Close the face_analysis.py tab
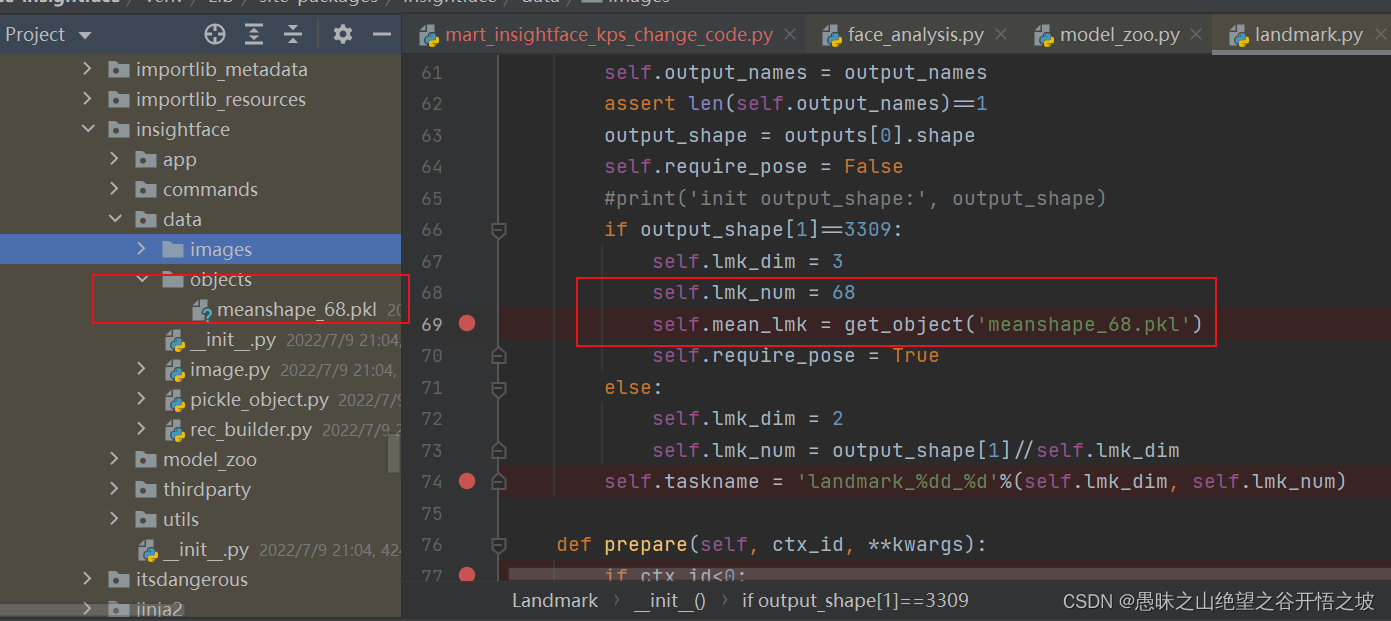The image size is (1391, 621). (x=1001, y=35)
